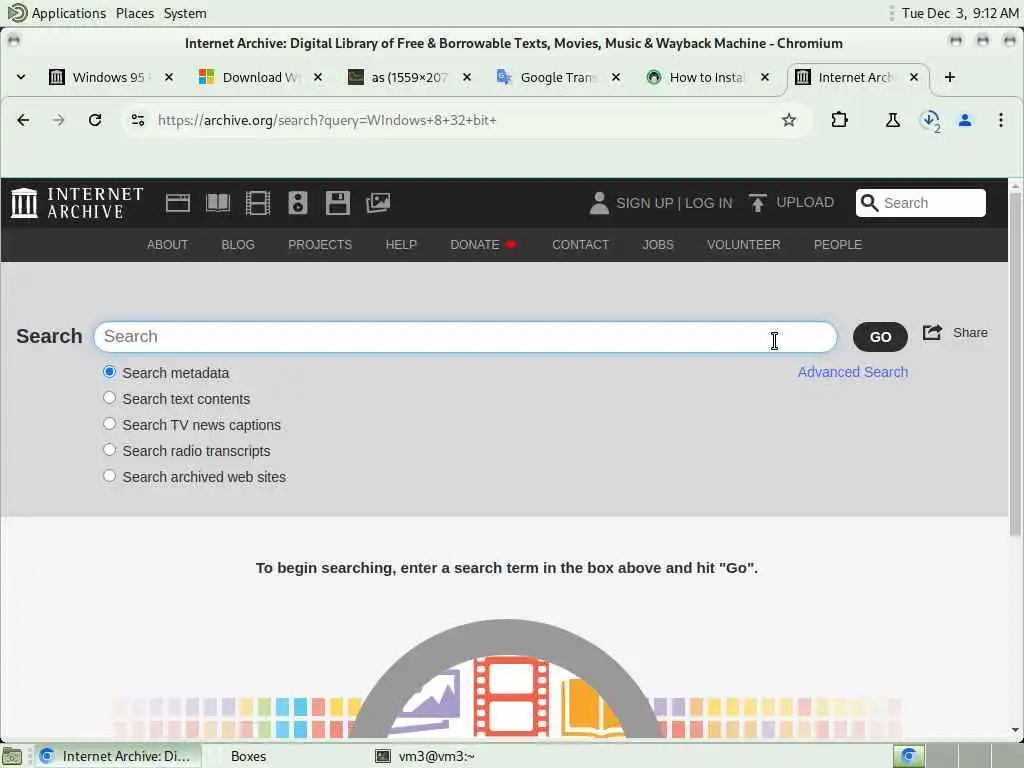The width and height of the screenshot is (1024, 768).
Task: Select Search archived web sites option
Action: [110, 476]
